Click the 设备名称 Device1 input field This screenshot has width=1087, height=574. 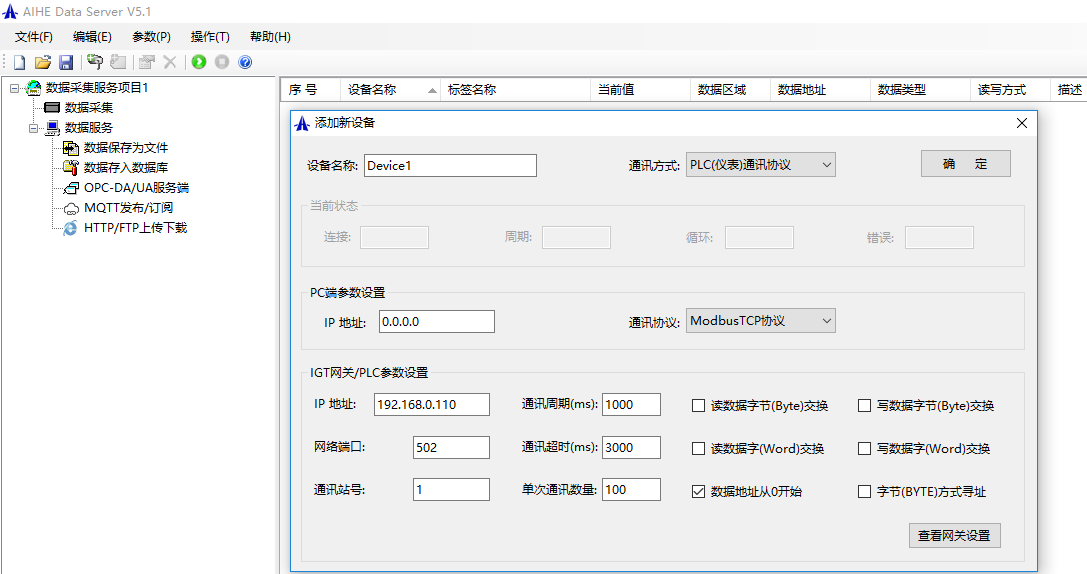(x=450, y=166)
